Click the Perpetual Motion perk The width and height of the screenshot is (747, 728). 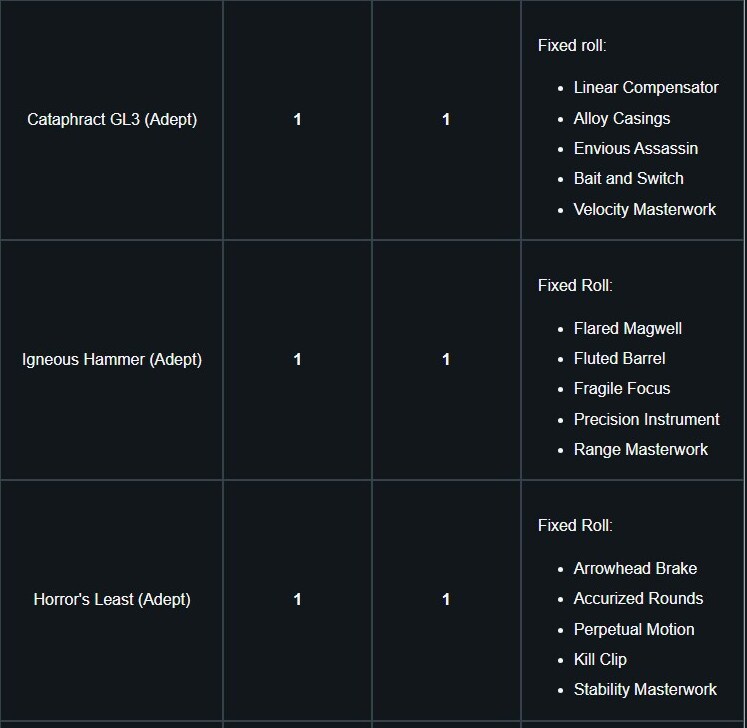(x=634, y=629)
